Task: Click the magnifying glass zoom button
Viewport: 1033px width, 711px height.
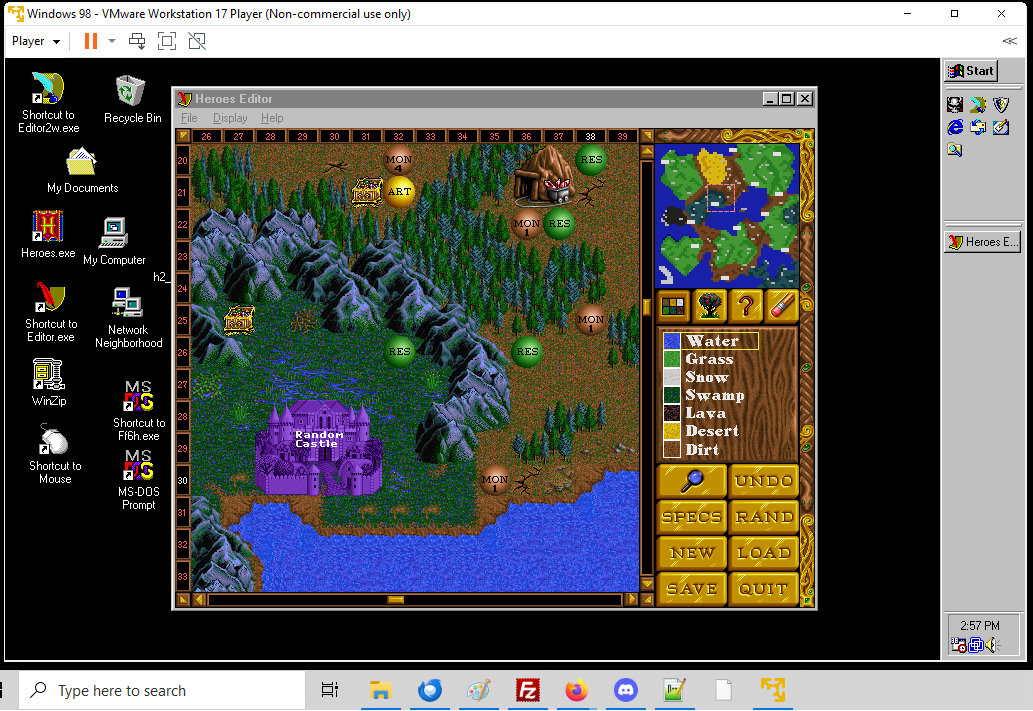Action: [x=692, y=480]
